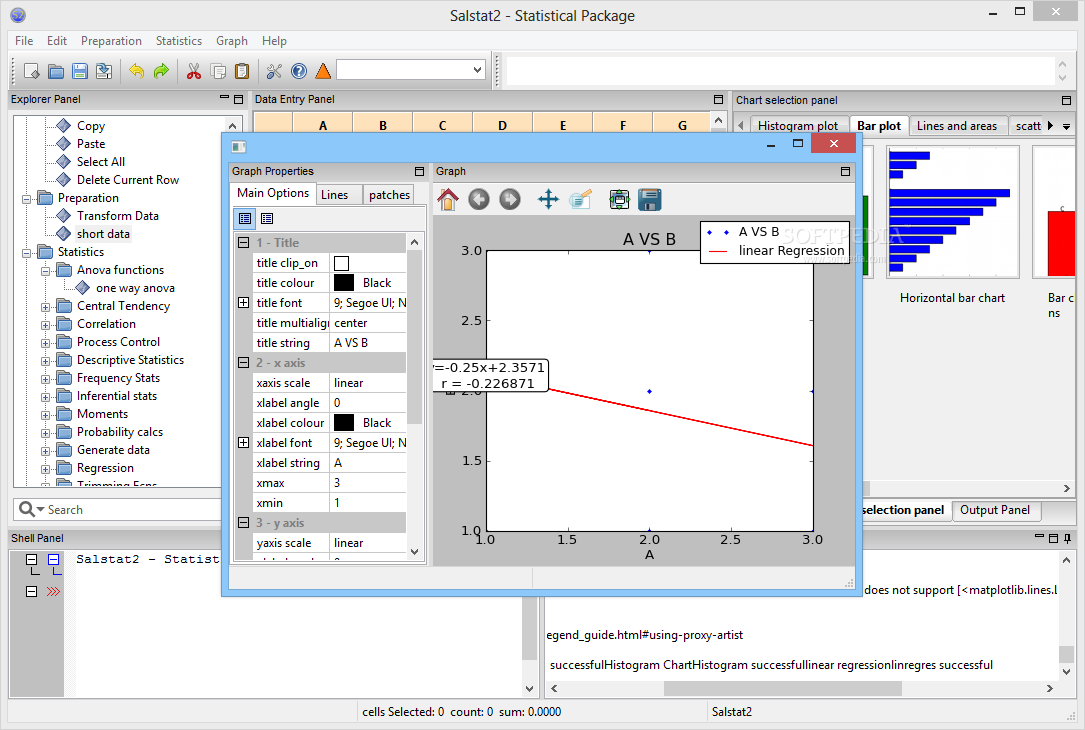Expand the xlabel font property

tap(244, 443)
